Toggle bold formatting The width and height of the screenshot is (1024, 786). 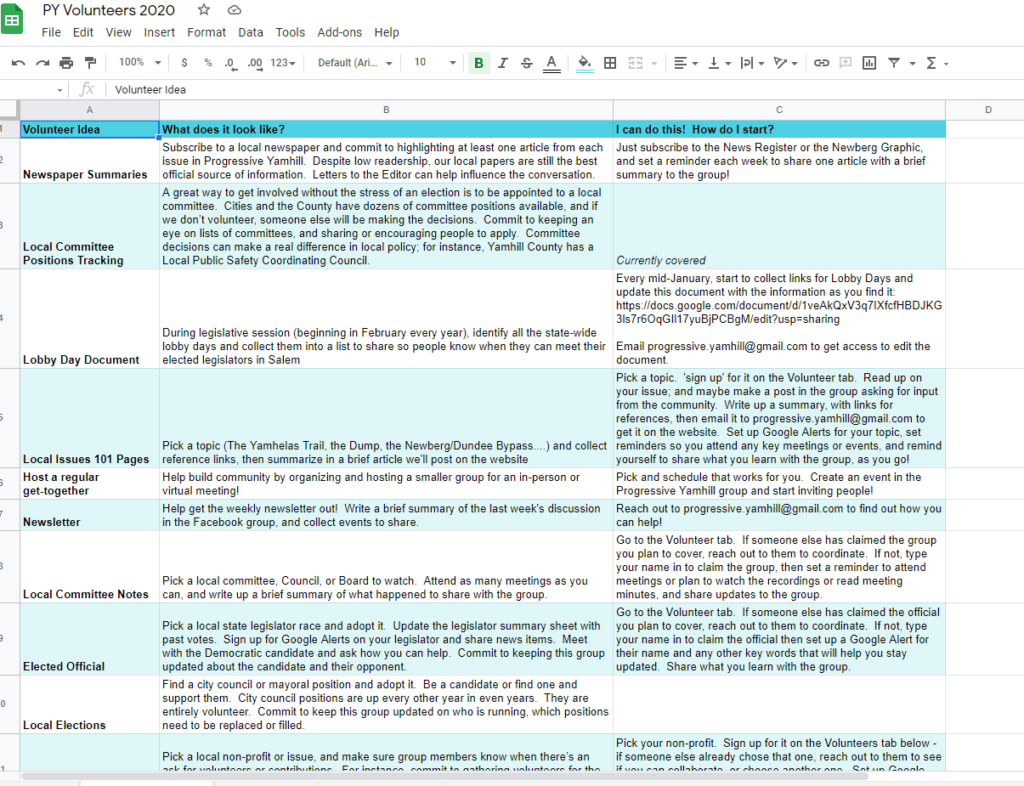tap(478, 63)
